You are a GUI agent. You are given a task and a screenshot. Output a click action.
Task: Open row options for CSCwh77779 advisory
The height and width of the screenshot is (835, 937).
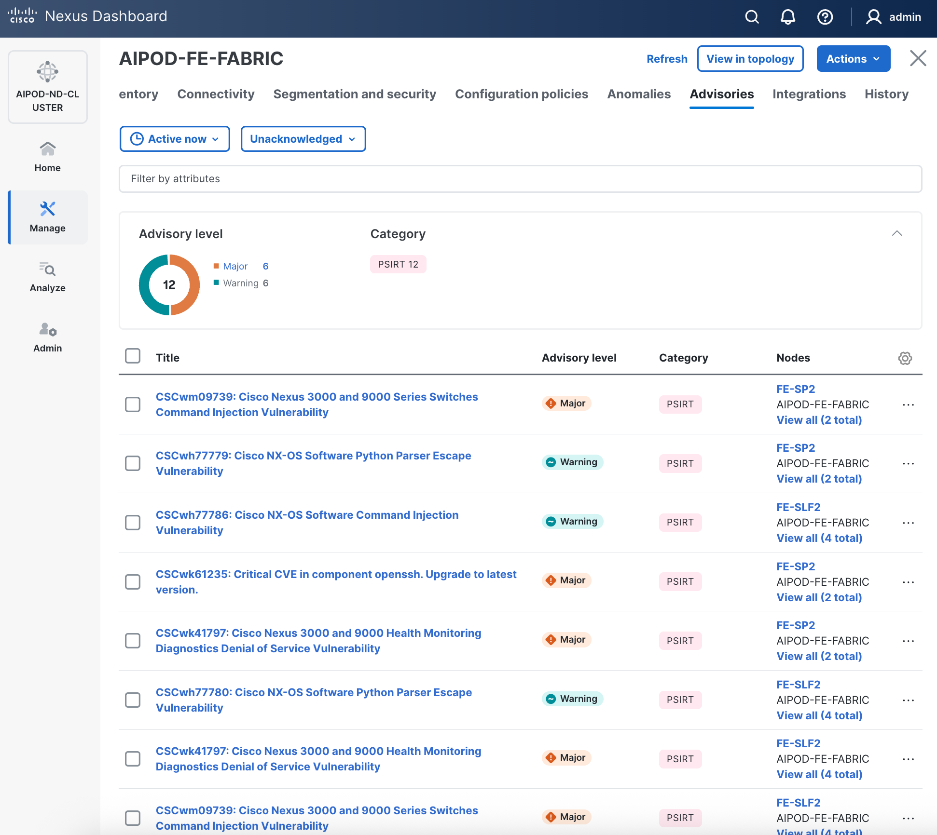tap(908, 463)
